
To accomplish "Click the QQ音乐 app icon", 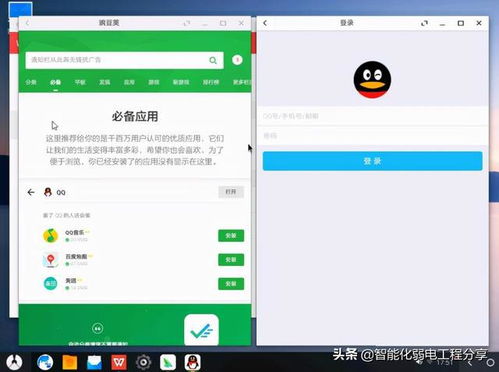I will point(51,236).
